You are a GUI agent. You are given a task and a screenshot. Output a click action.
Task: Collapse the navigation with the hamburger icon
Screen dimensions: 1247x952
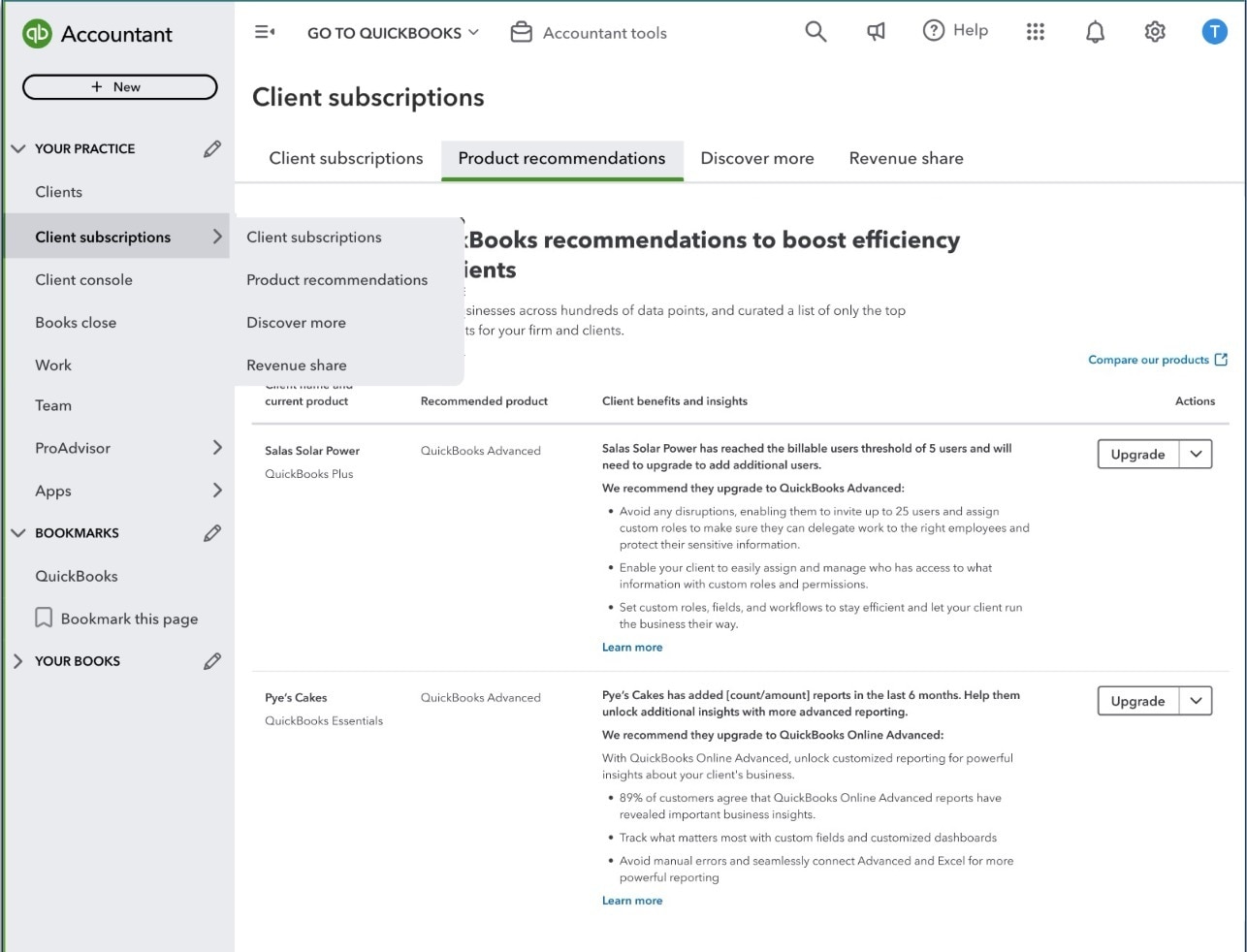(x=265, y=32)
